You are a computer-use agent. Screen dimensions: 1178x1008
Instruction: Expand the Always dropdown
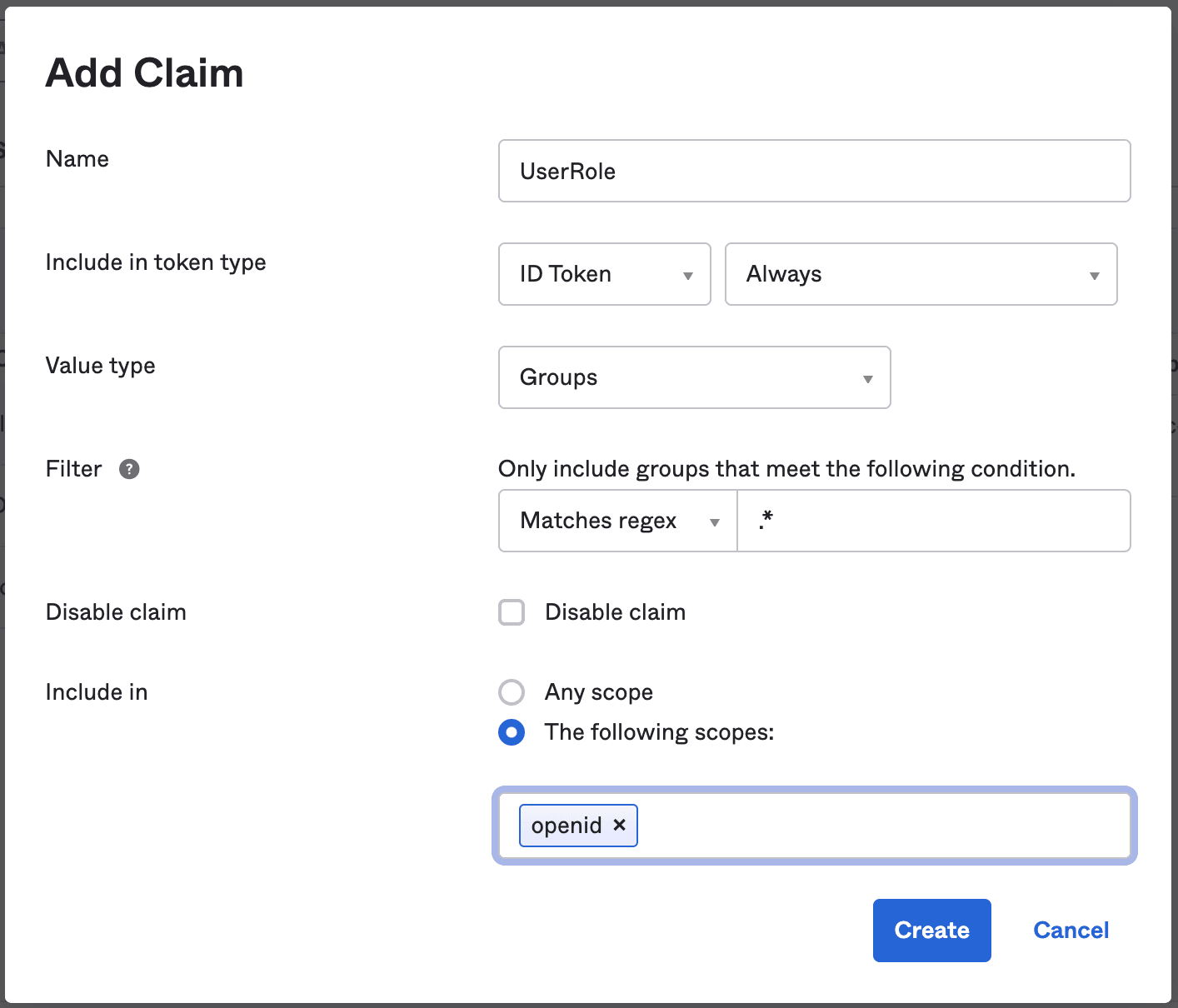921,274
